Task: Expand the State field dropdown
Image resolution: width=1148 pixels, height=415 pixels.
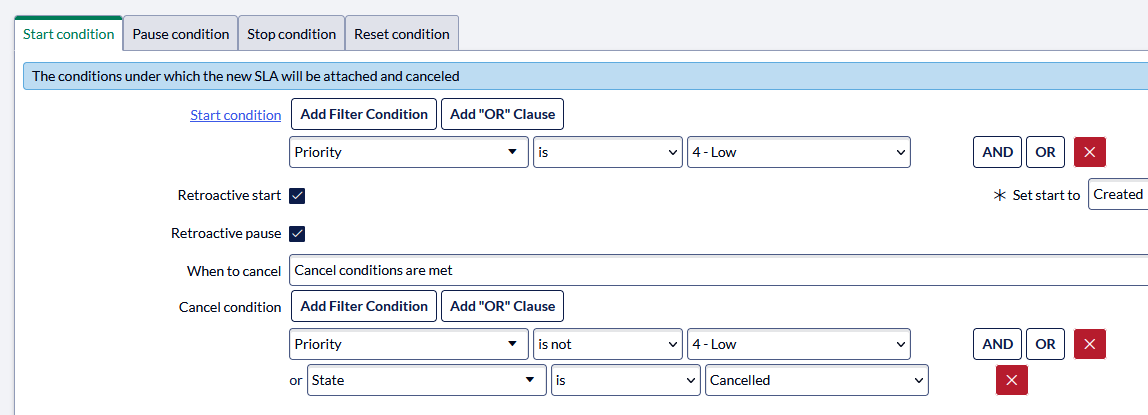Action: (x=427, y=380)
